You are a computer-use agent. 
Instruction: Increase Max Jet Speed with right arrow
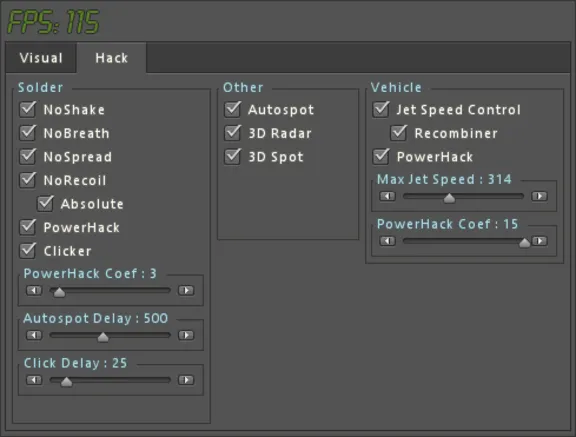540,196
